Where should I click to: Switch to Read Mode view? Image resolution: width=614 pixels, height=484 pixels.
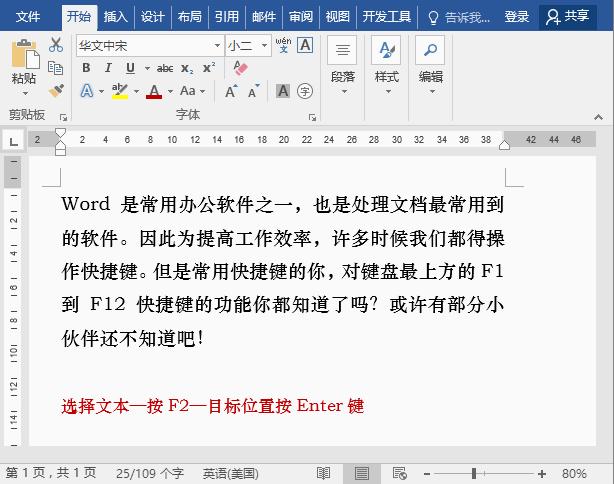[323, 474]
